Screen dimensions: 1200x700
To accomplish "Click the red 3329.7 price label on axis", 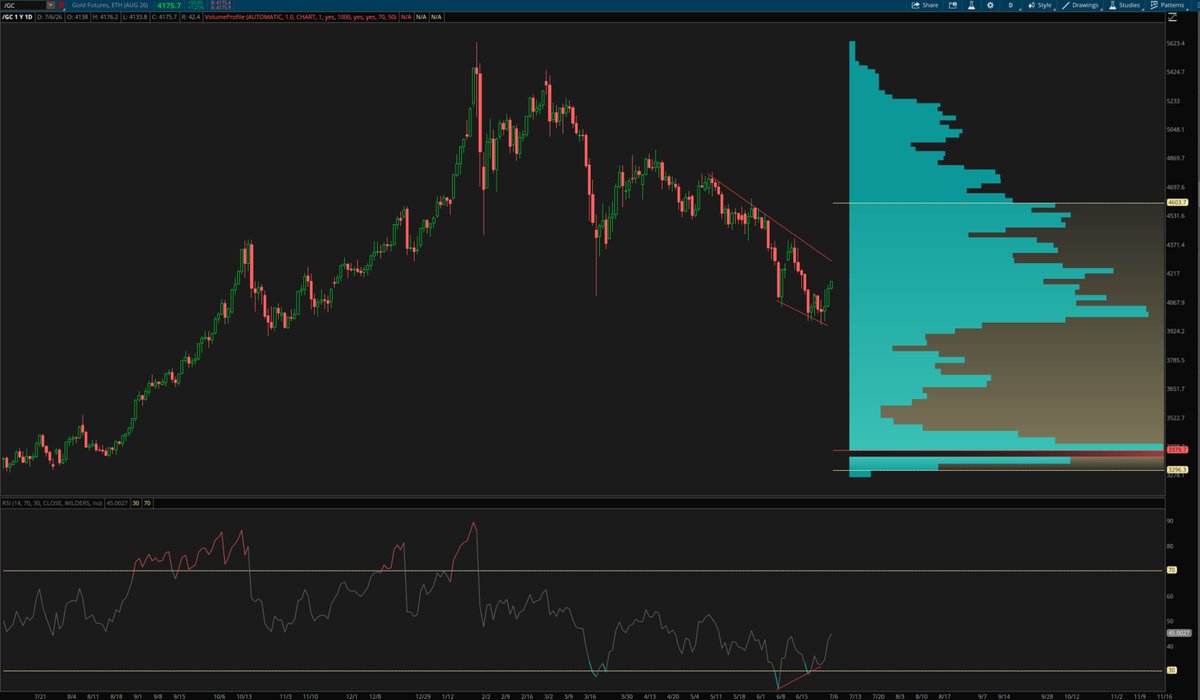I will (x=1177, y=451).
